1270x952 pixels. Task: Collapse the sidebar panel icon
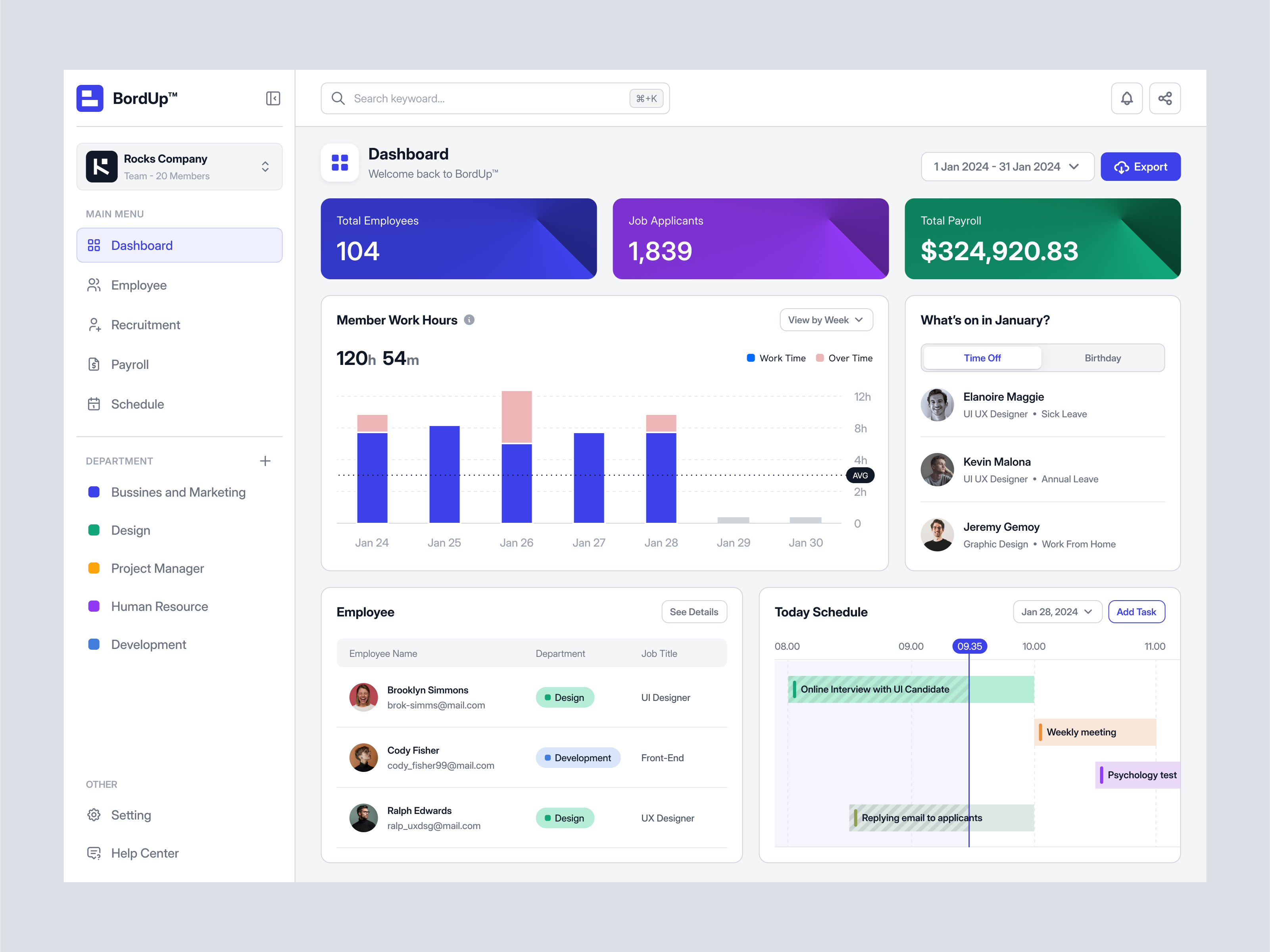[x=273, y=98]
